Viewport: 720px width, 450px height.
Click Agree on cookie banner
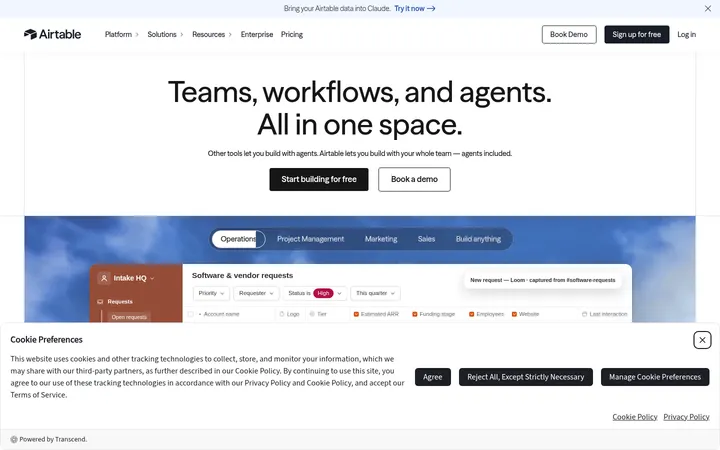tap(433, 377)
